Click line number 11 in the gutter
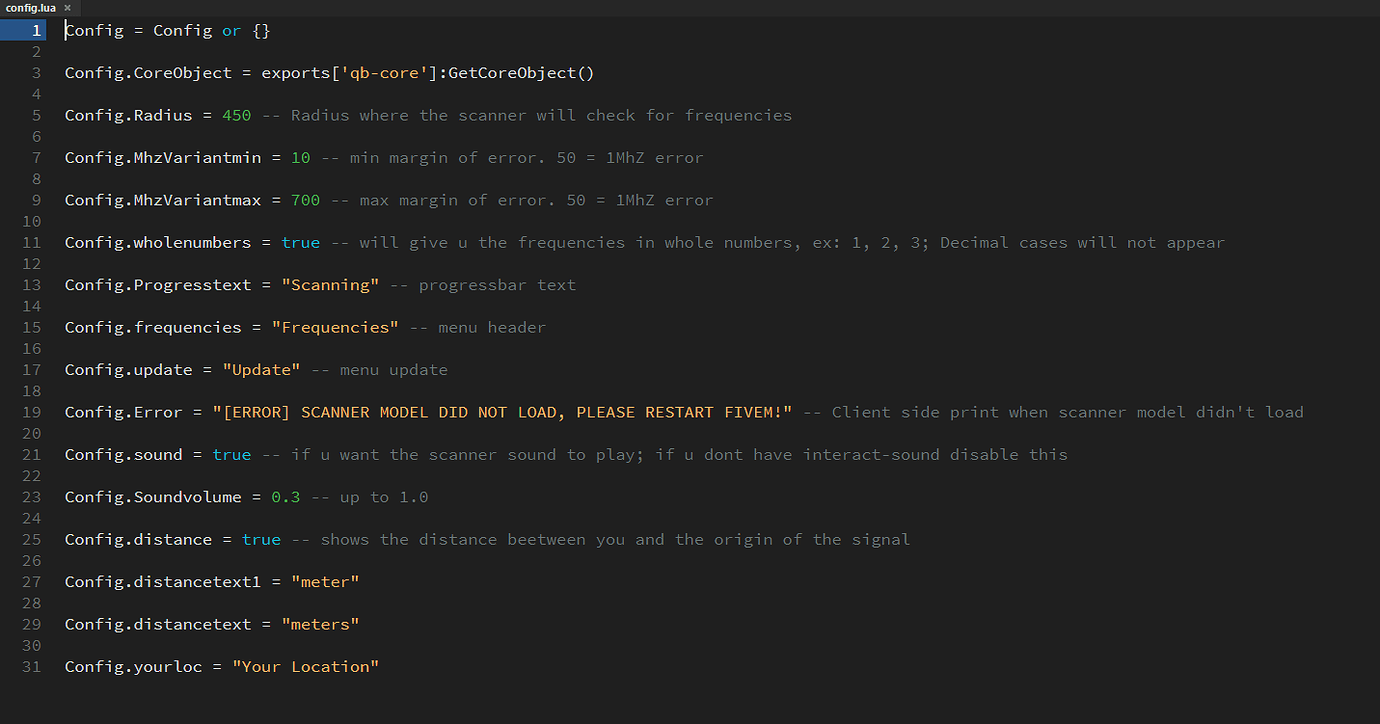This screenshot has height=724, width=1380. (31, 242)
